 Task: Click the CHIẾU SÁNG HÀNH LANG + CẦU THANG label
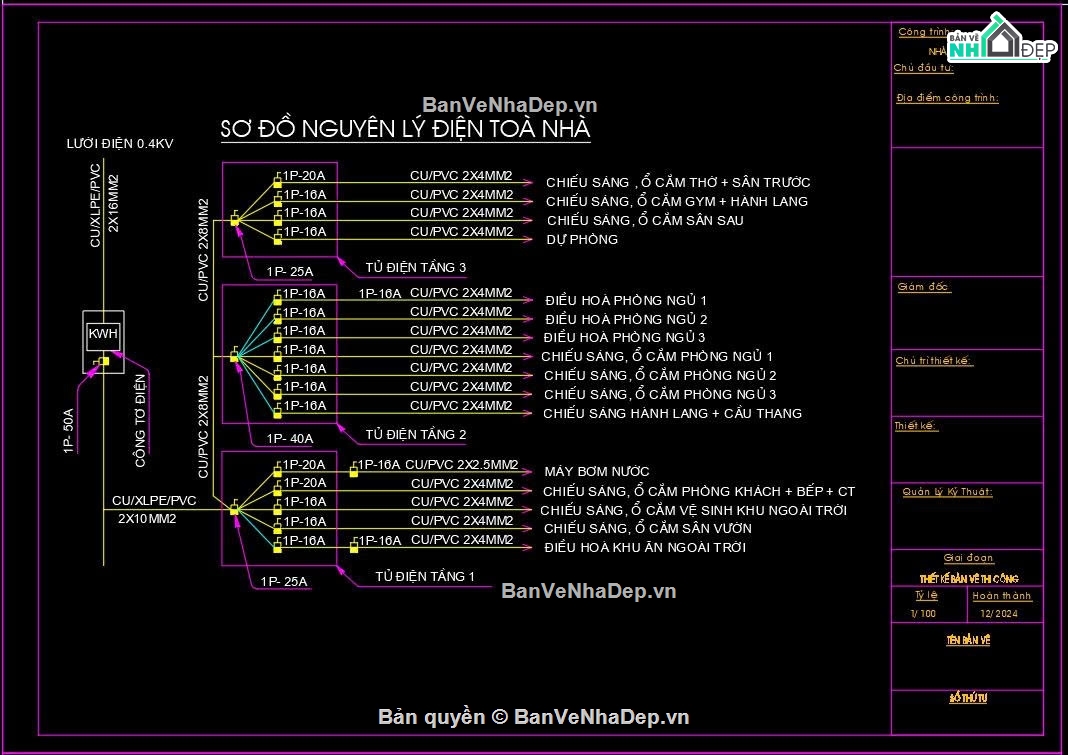tap(672, 413)
